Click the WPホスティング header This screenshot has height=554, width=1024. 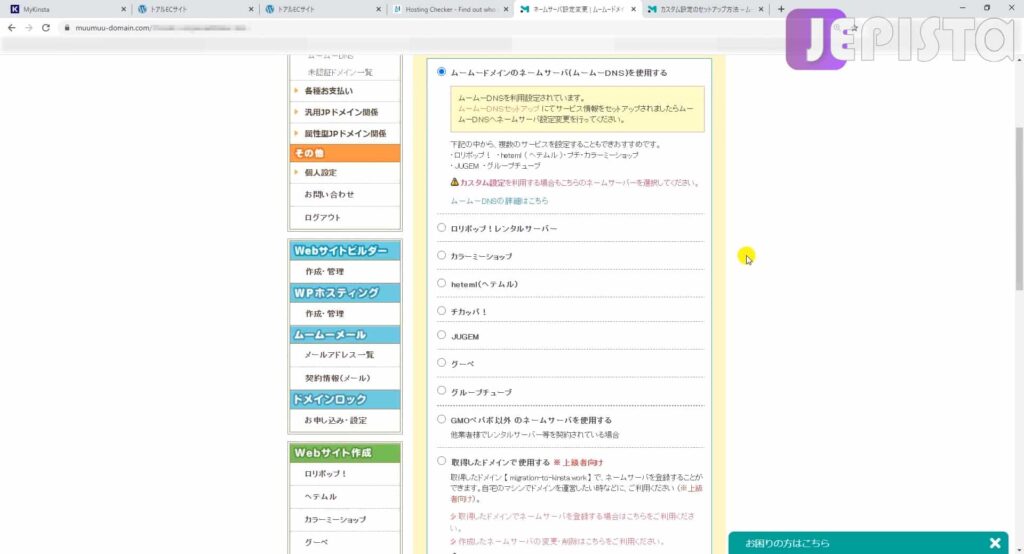coord(345,293)
